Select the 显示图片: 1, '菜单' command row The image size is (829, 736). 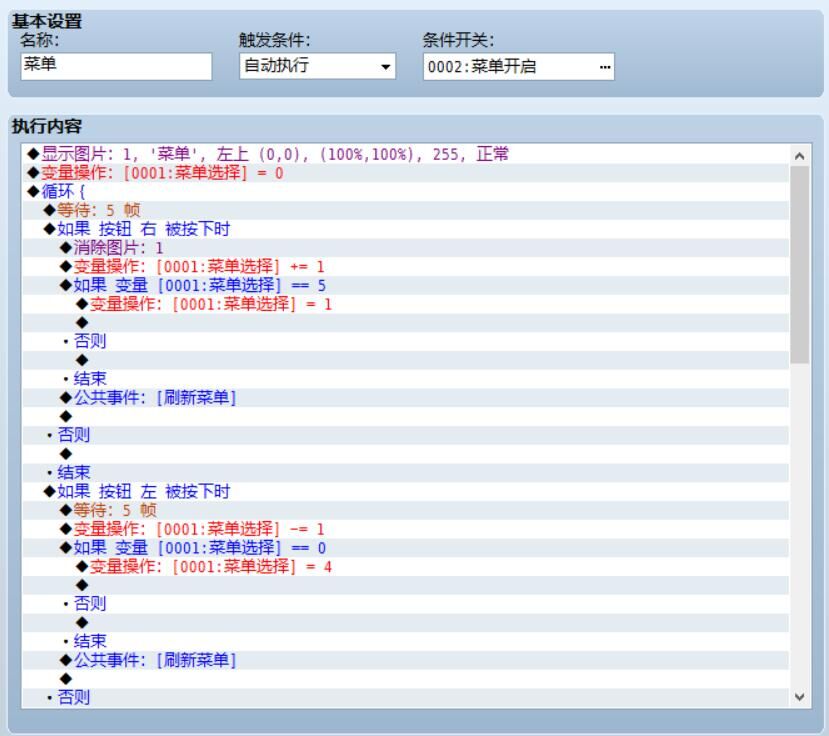406,154
